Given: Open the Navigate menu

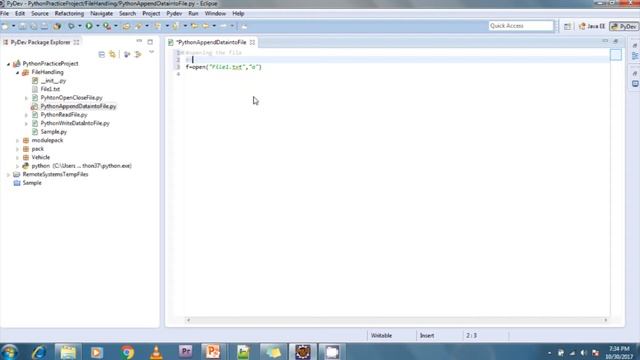Looking at the screenshot, I should pos(102,13).
